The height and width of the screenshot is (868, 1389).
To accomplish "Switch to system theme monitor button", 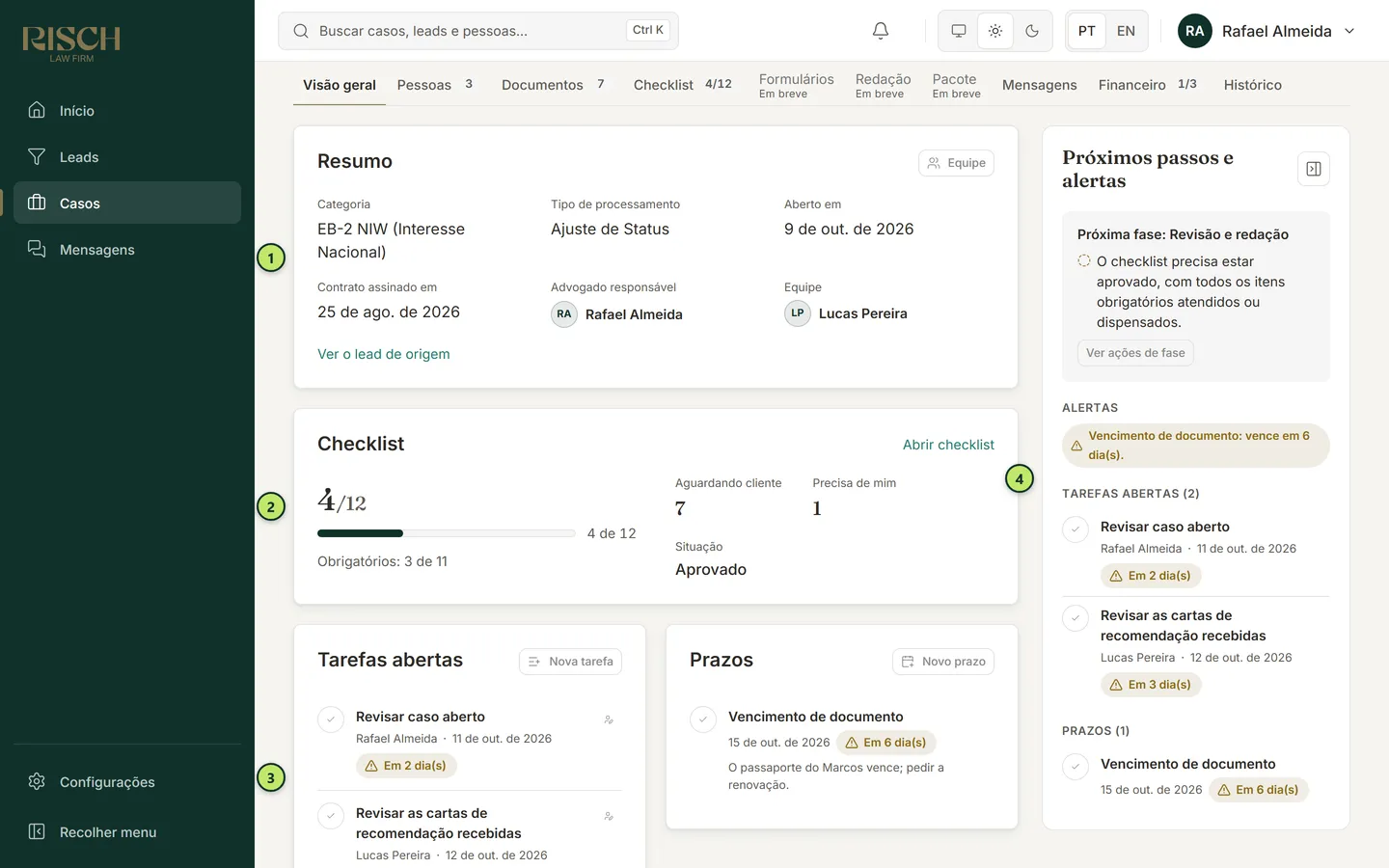I will [x=959, y=31].
